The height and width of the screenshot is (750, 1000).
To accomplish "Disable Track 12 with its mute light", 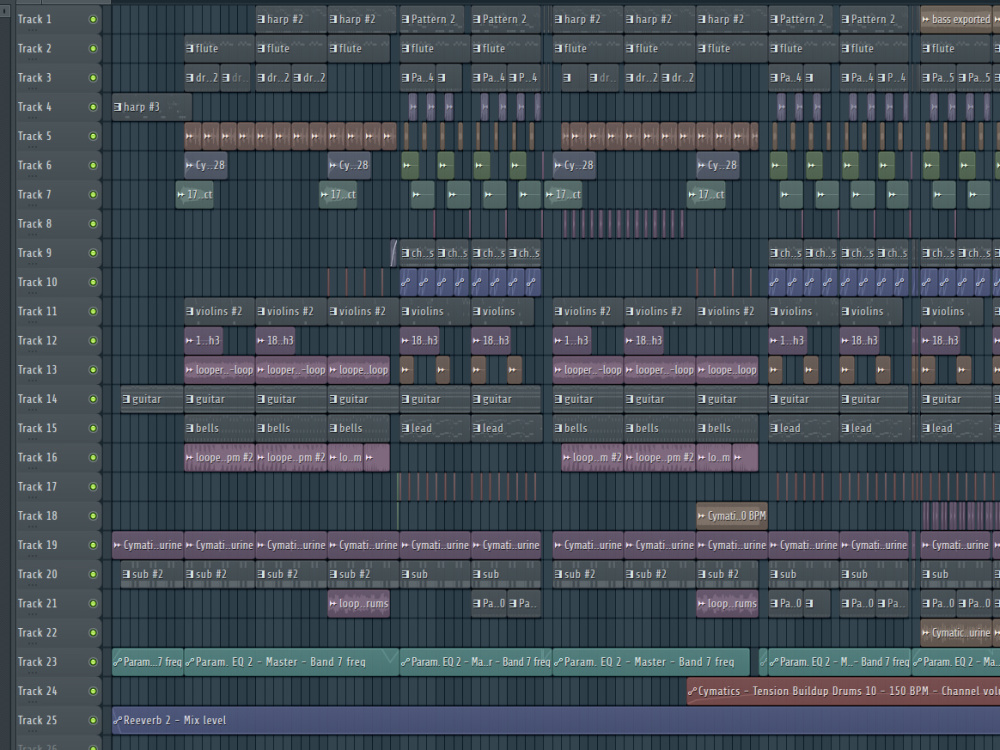I will [93, 341].
